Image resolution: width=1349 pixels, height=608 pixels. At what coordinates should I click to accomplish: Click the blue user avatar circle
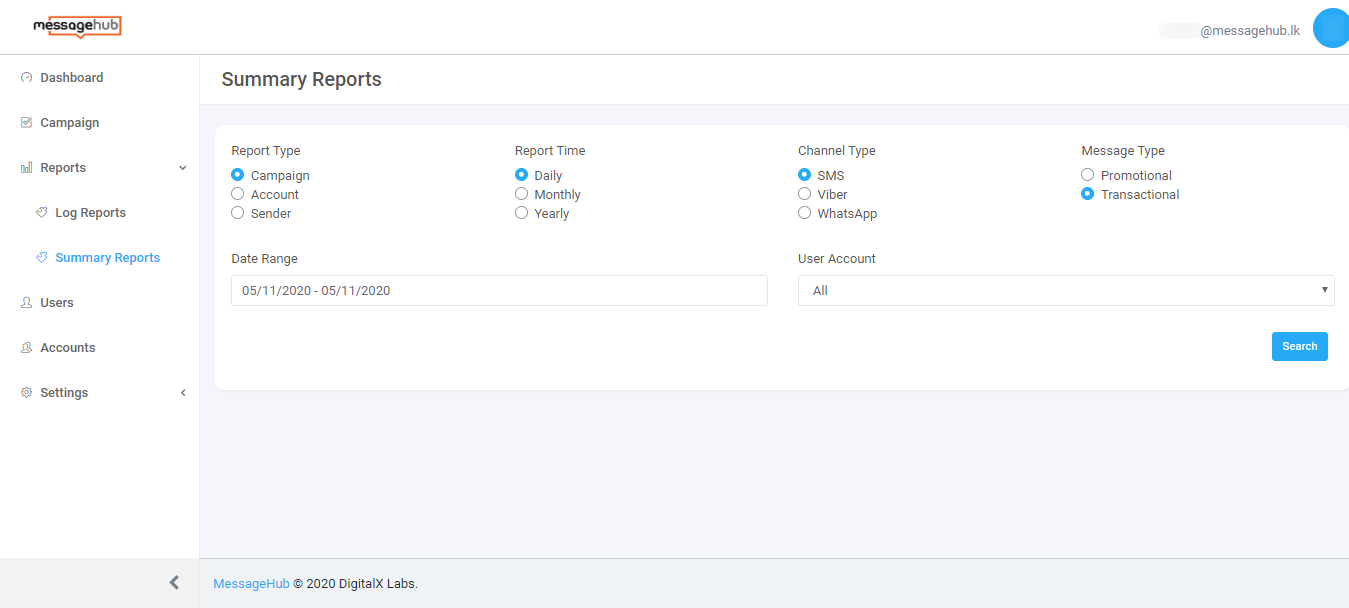coord(1331,28)
